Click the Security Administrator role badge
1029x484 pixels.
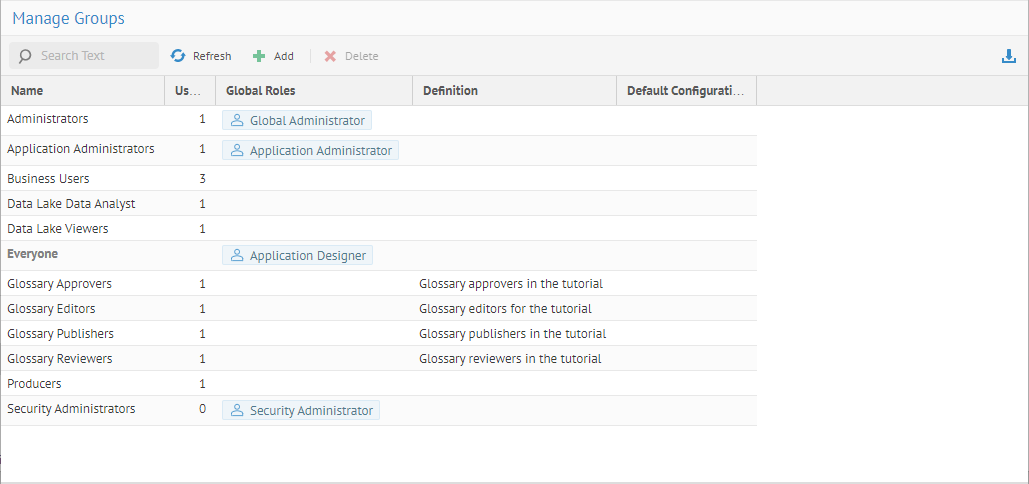coord(301,410)
